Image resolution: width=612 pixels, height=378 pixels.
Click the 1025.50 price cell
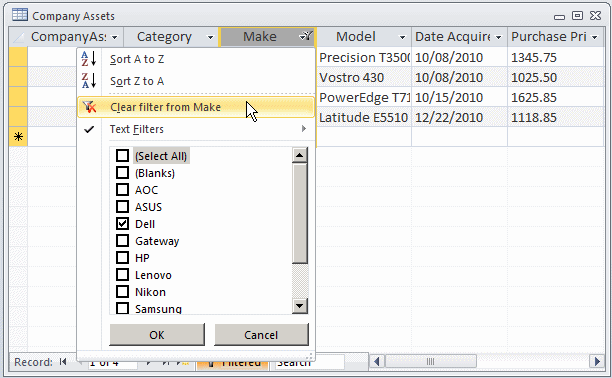click(x=556, y=77)
